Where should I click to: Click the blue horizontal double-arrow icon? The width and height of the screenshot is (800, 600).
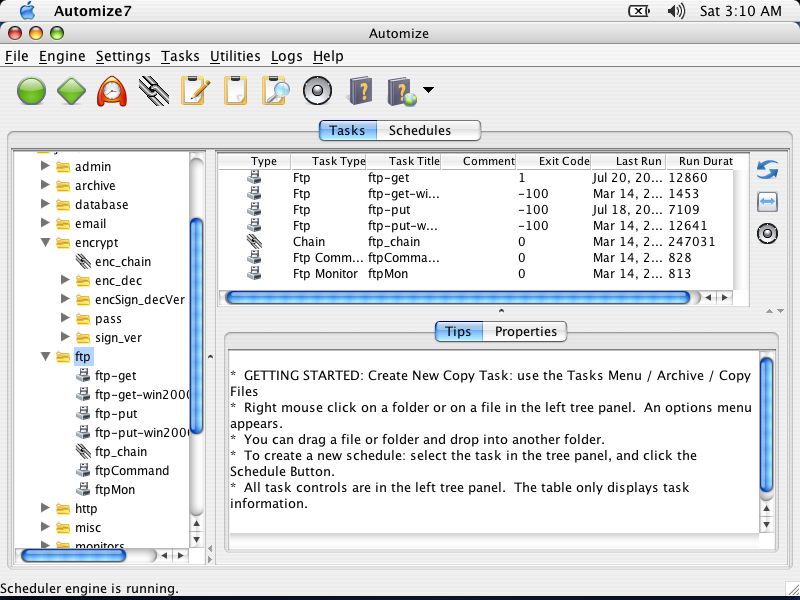tap(767, 202)
